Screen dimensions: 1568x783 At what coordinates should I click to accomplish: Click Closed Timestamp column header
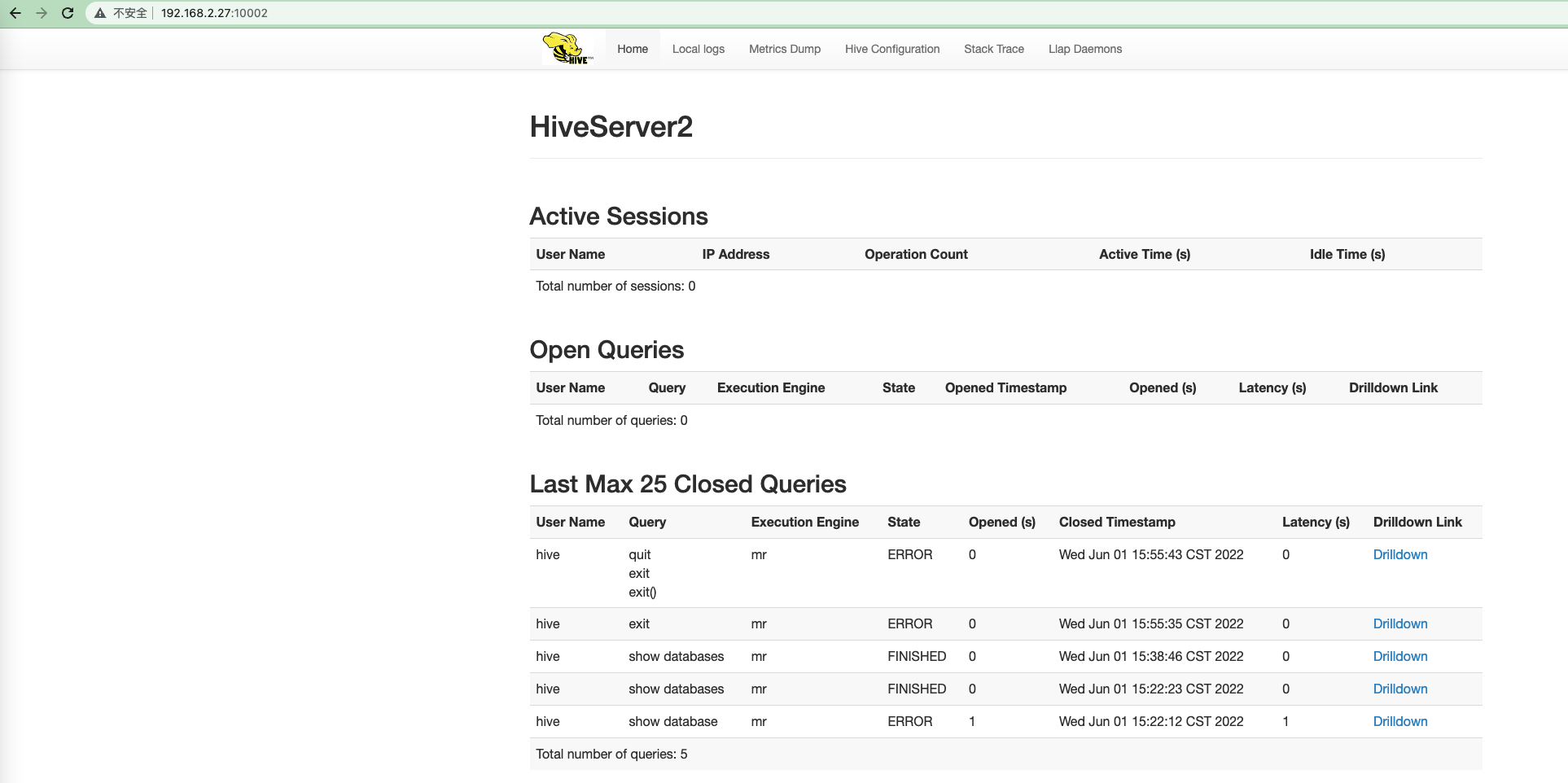point(1117,522)
